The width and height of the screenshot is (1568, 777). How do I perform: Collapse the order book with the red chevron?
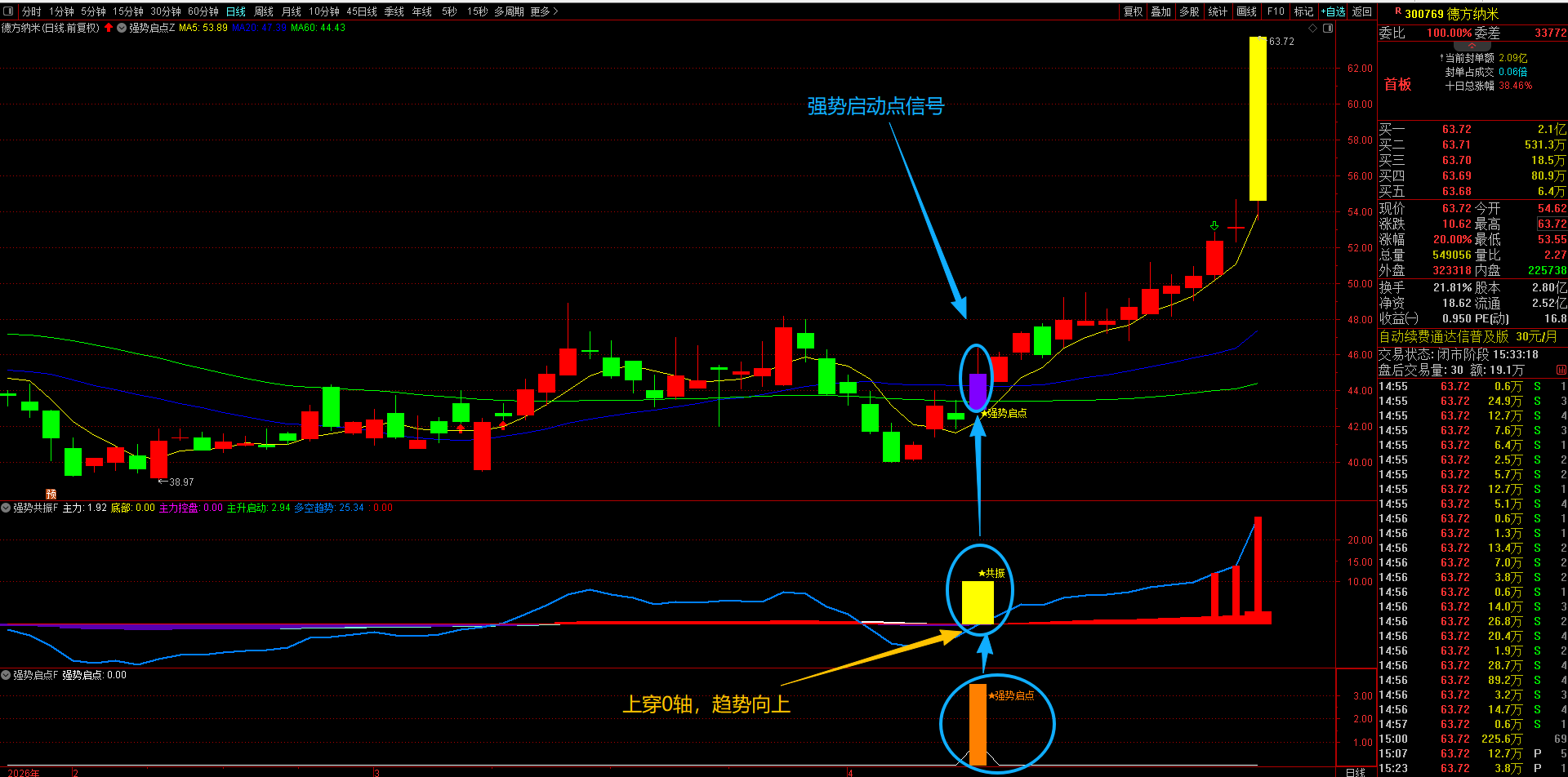point(1472,46)
